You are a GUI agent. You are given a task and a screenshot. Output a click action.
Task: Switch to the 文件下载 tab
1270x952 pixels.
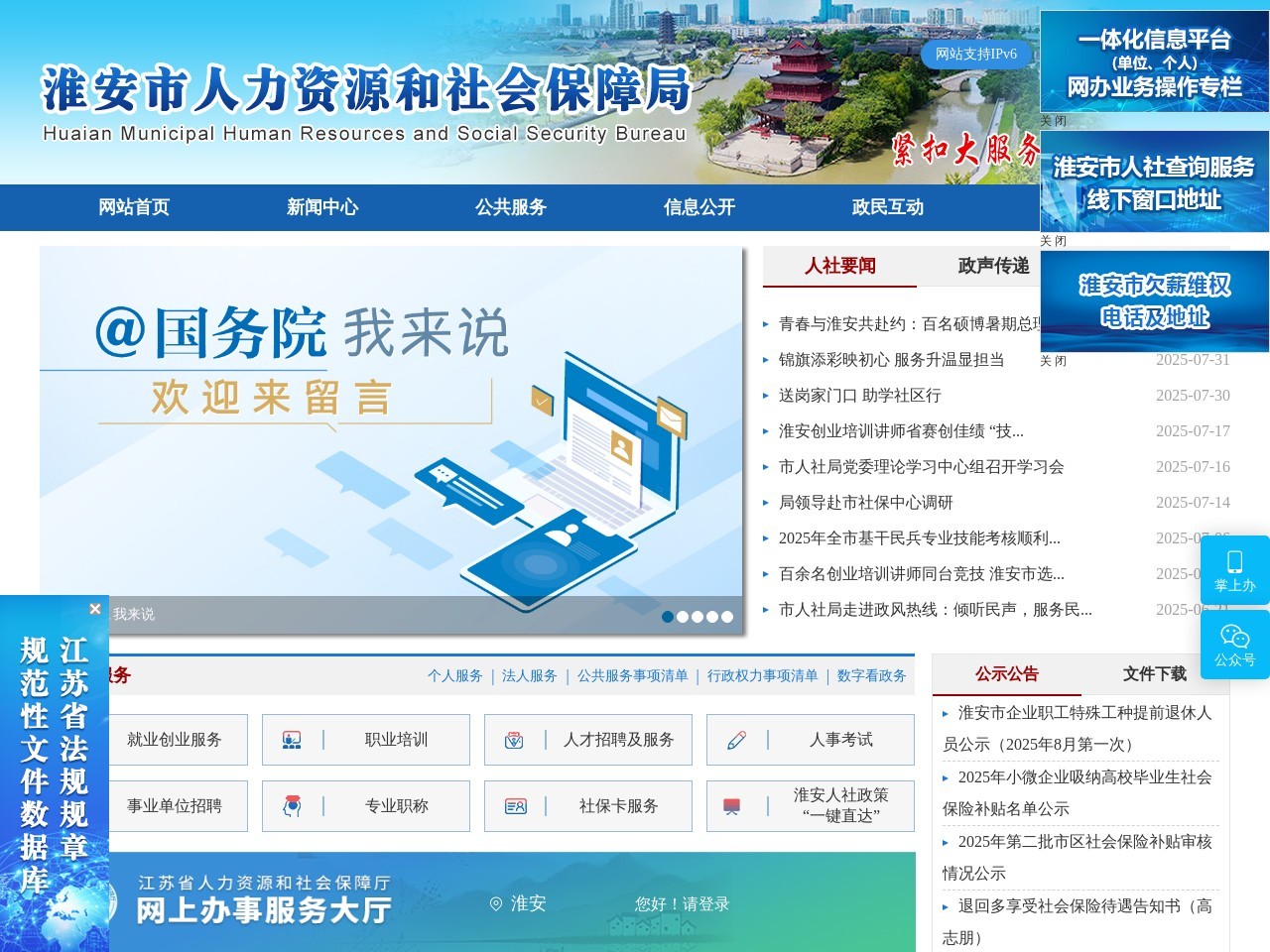click(1154, 672)
